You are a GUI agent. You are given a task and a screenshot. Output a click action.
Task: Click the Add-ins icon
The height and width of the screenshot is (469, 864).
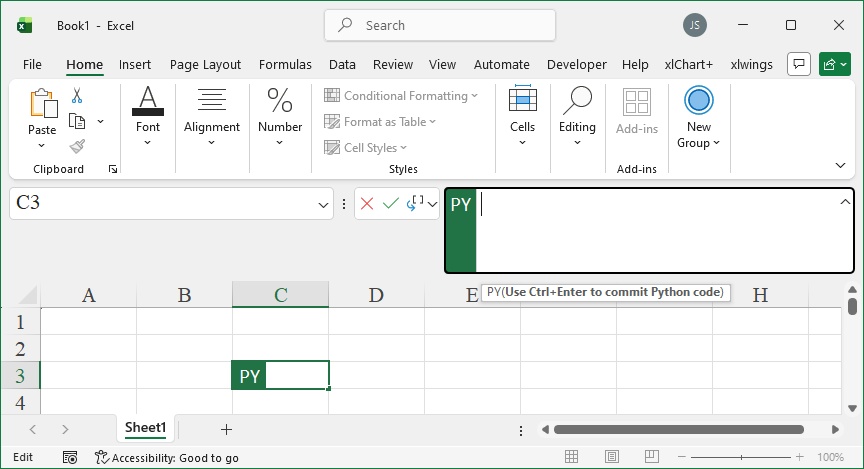636,103
